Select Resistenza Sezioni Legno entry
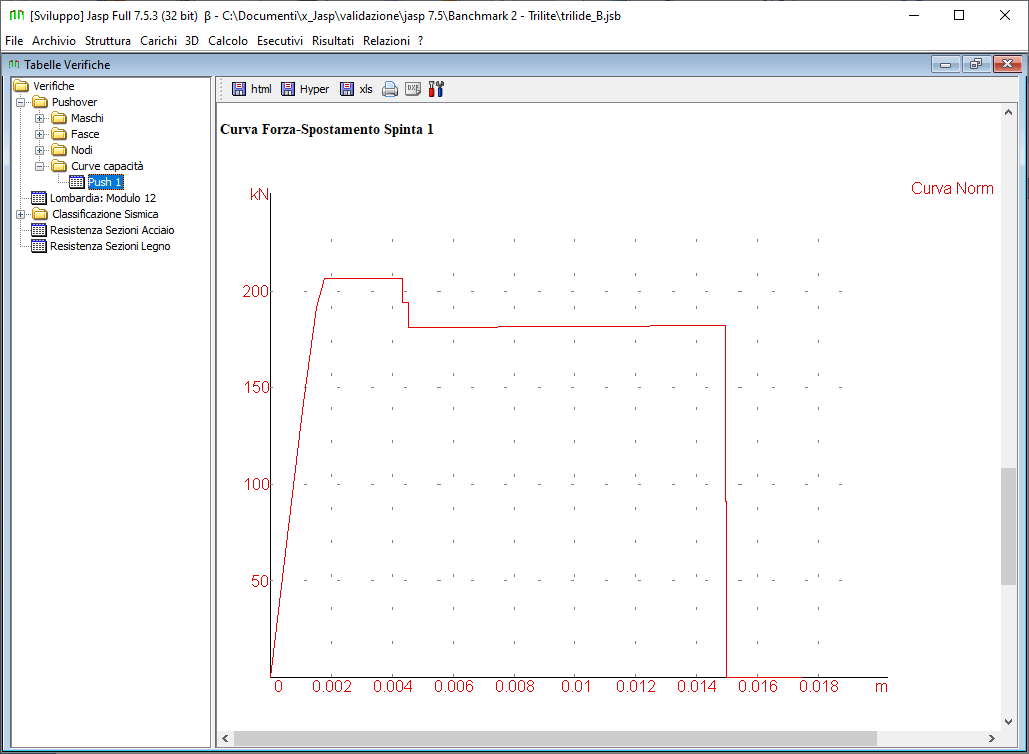The image size is (1029, 754). coord(110,246)
